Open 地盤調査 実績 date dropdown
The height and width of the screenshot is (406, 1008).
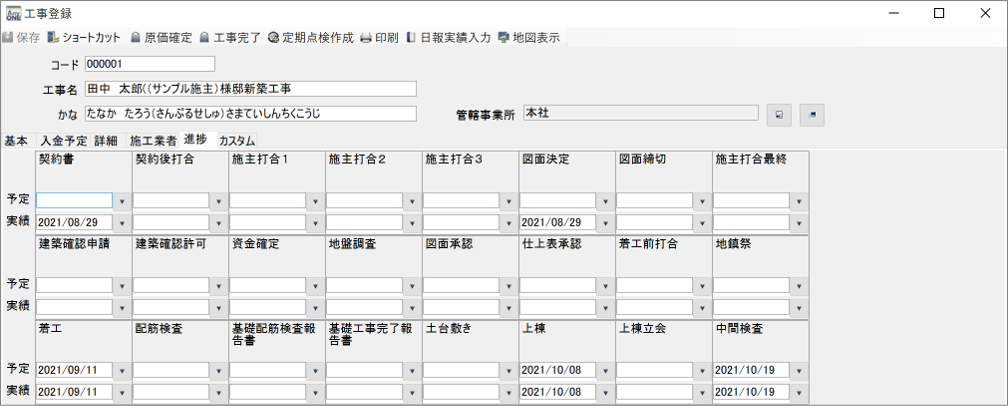click(412, 308)
